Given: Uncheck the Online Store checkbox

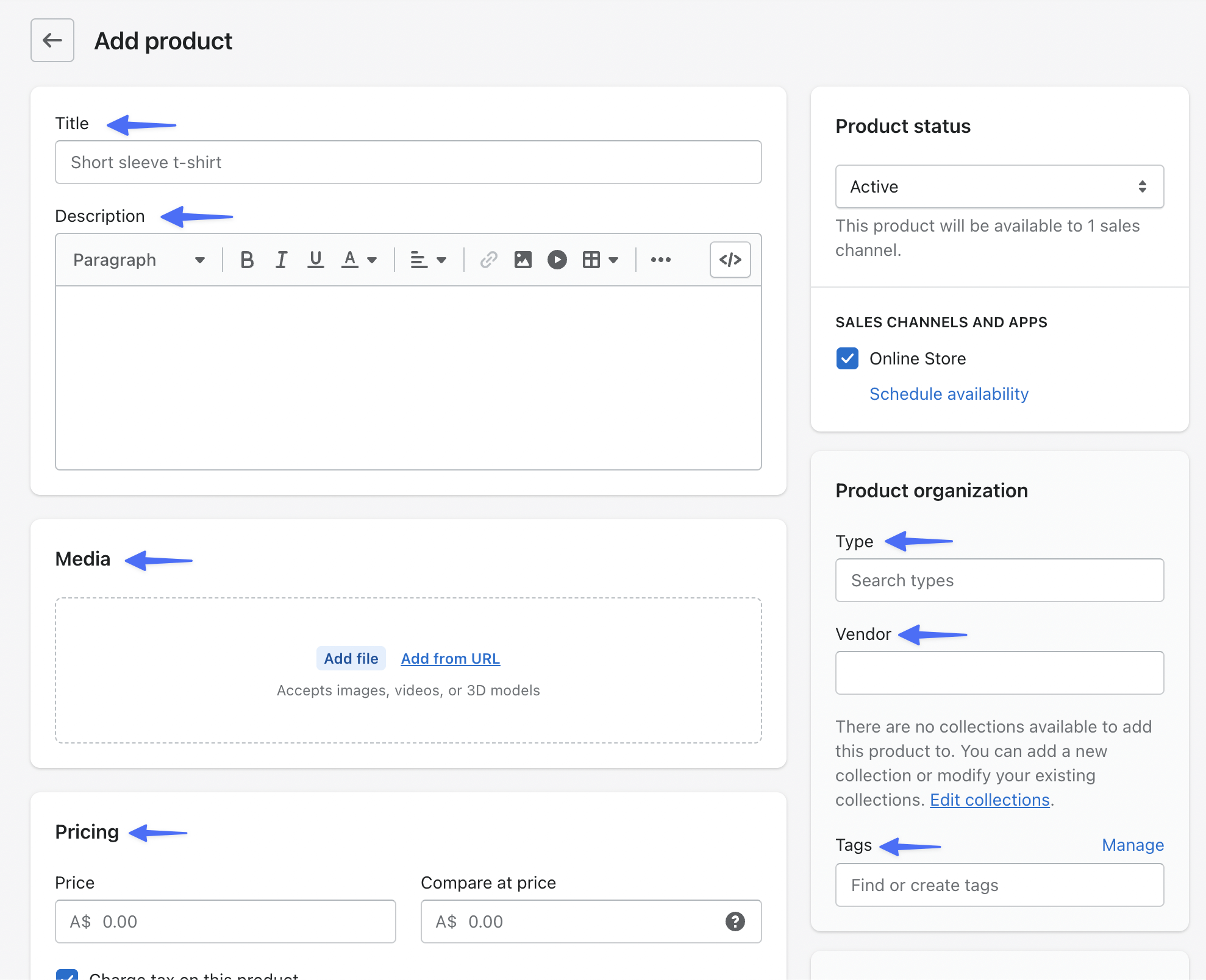Looking at the screenshot, I should (847, 358).
